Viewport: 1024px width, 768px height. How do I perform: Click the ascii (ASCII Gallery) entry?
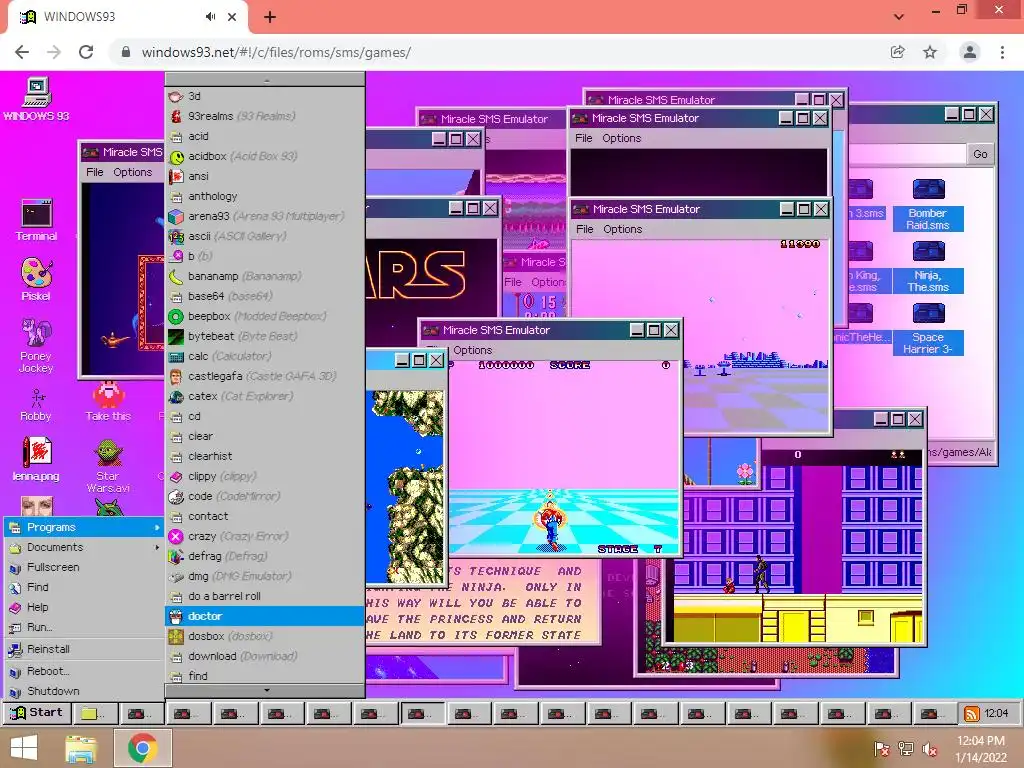click(x=264, y=236)
